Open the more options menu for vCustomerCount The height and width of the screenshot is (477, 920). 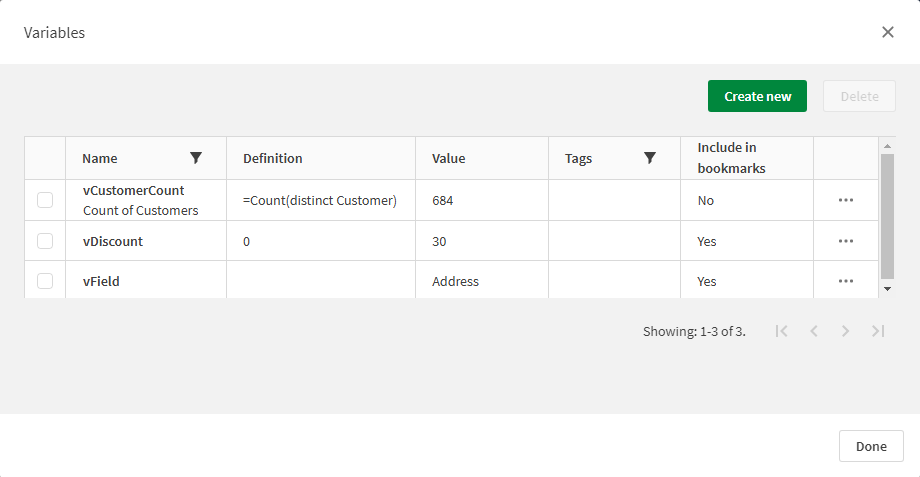846,200
